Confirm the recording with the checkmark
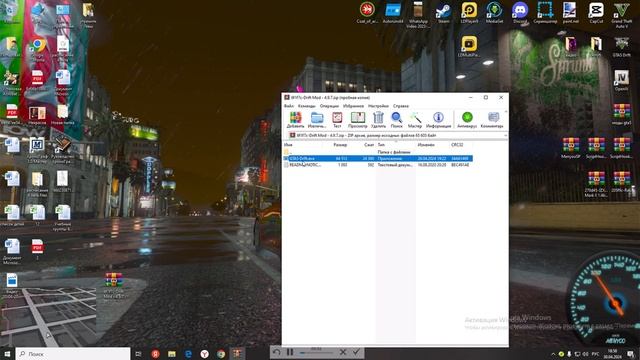640x360 pixels. click(356, 352)
